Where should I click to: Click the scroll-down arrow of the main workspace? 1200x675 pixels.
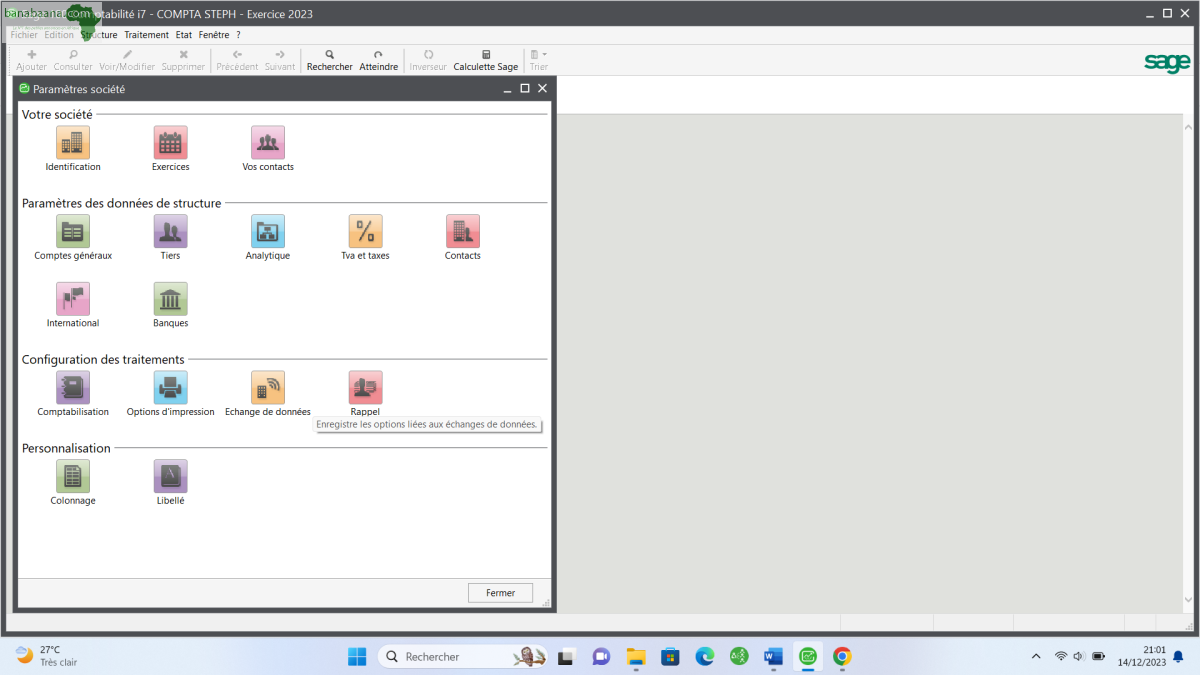click(x=1189, y=600)
